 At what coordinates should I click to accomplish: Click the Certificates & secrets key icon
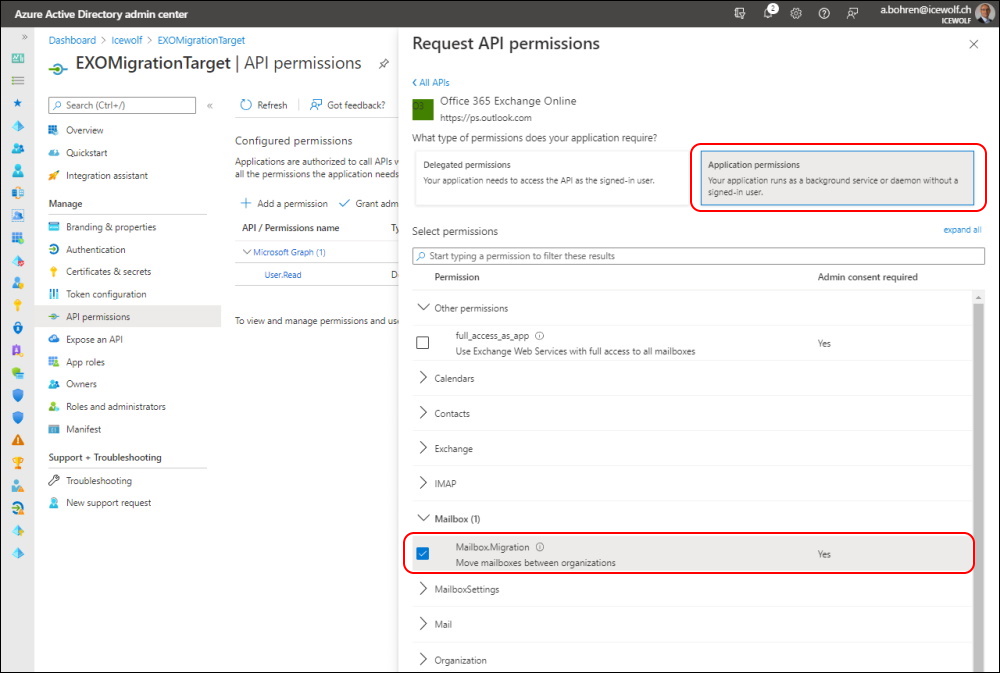tap(54, 272)
